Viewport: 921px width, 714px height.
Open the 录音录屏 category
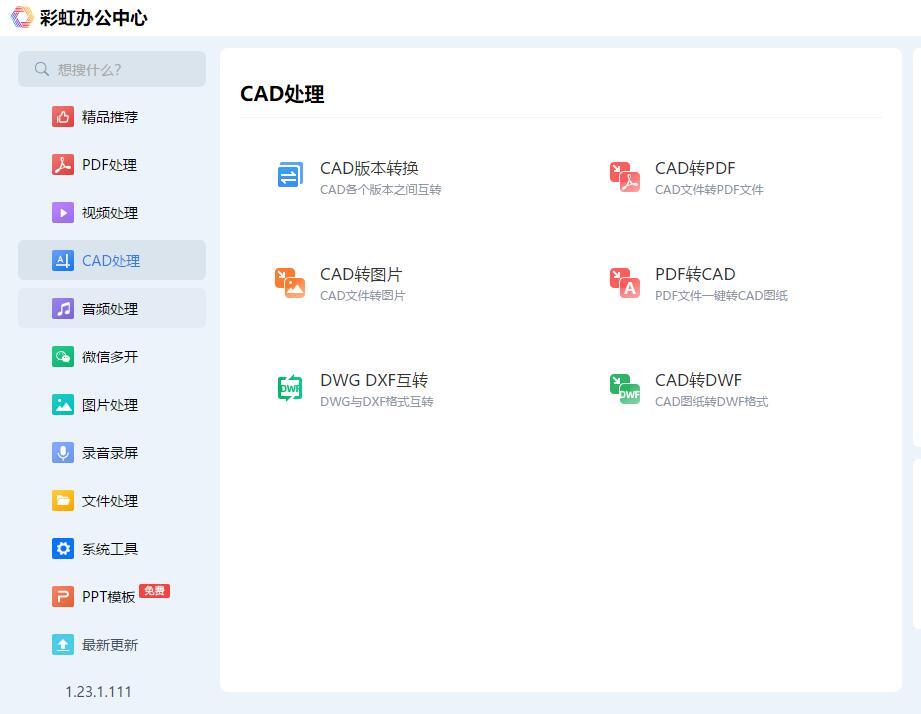[x=110, y=453]
